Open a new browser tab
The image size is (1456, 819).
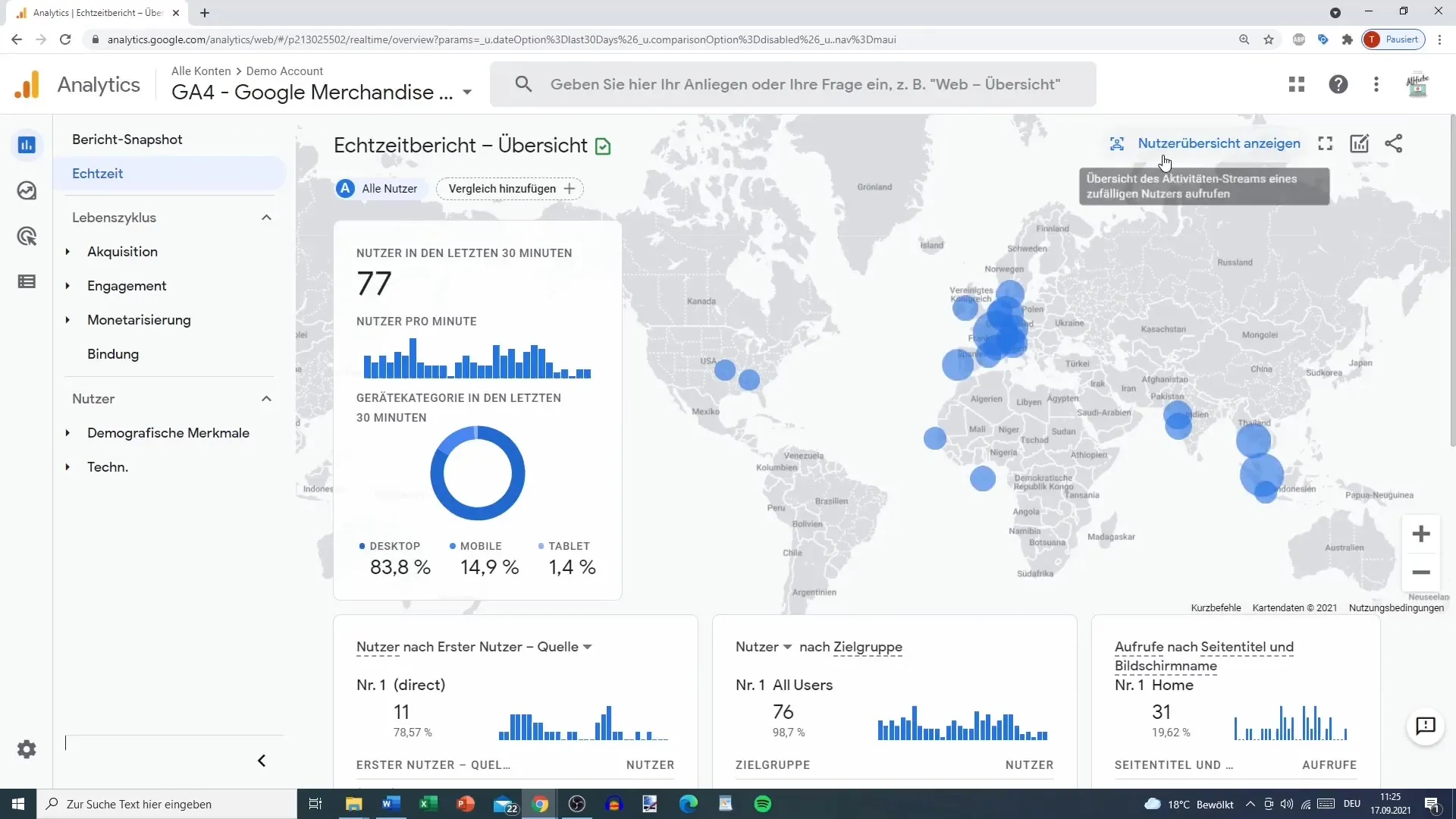point(205,13)
